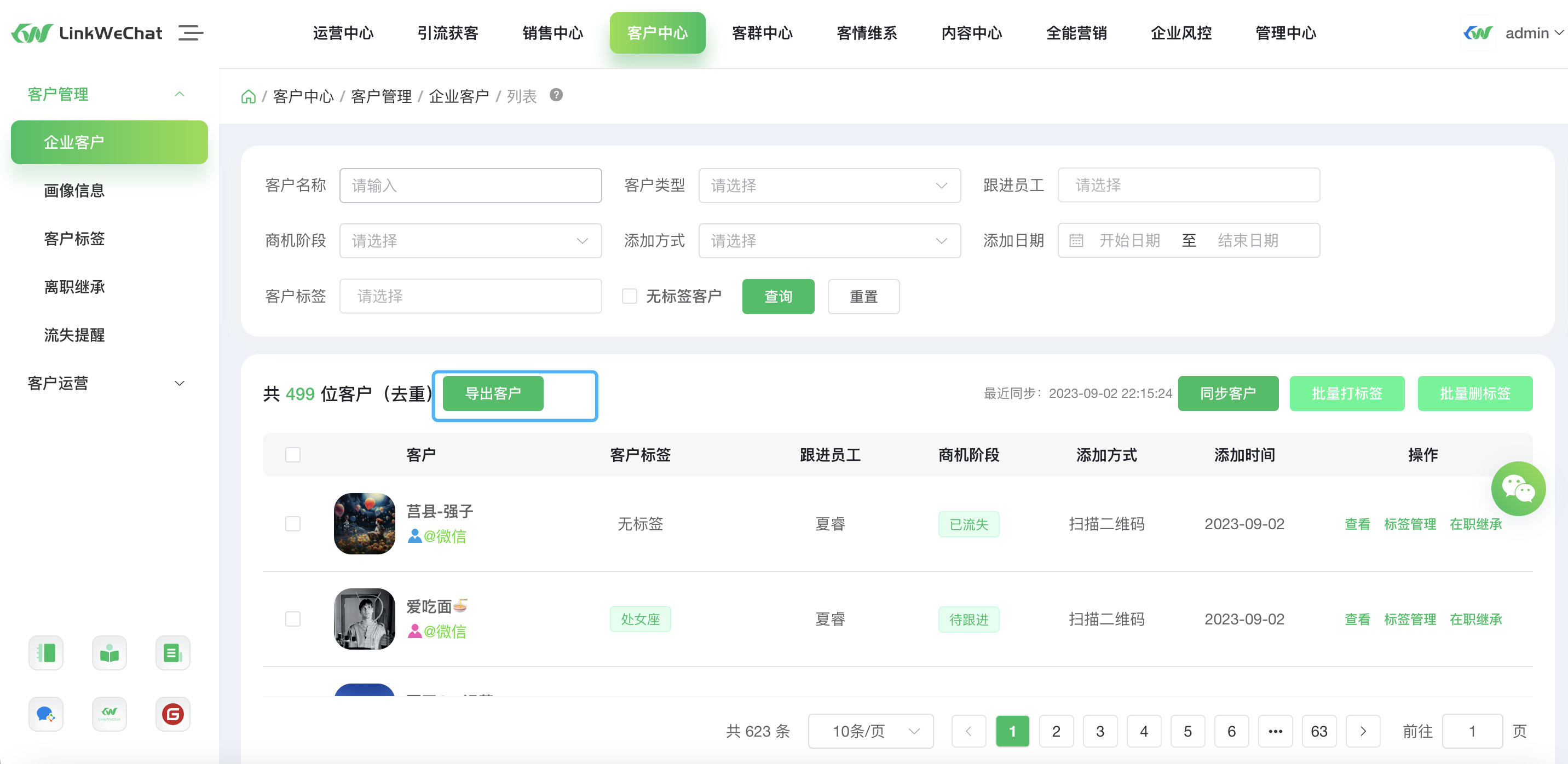Image resolution: width=1568 pixels, height=764 pixels.
Task: Check the row checkbox for 莒县-强子
Action: pyautogui.click(x=293, y=524)
